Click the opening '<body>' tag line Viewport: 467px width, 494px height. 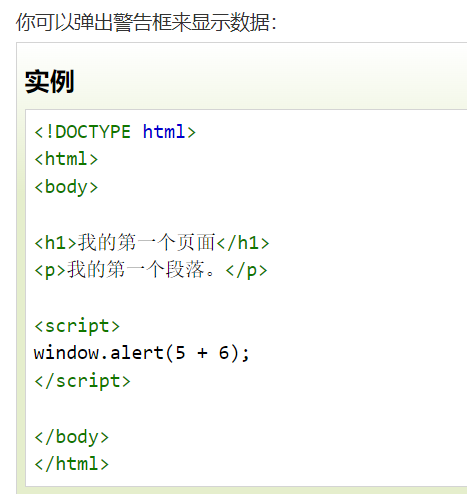[66, 187]
